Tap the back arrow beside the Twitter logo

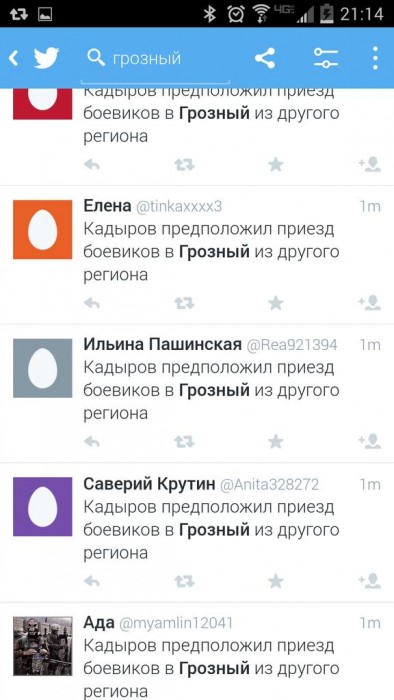tap(14, 58)
